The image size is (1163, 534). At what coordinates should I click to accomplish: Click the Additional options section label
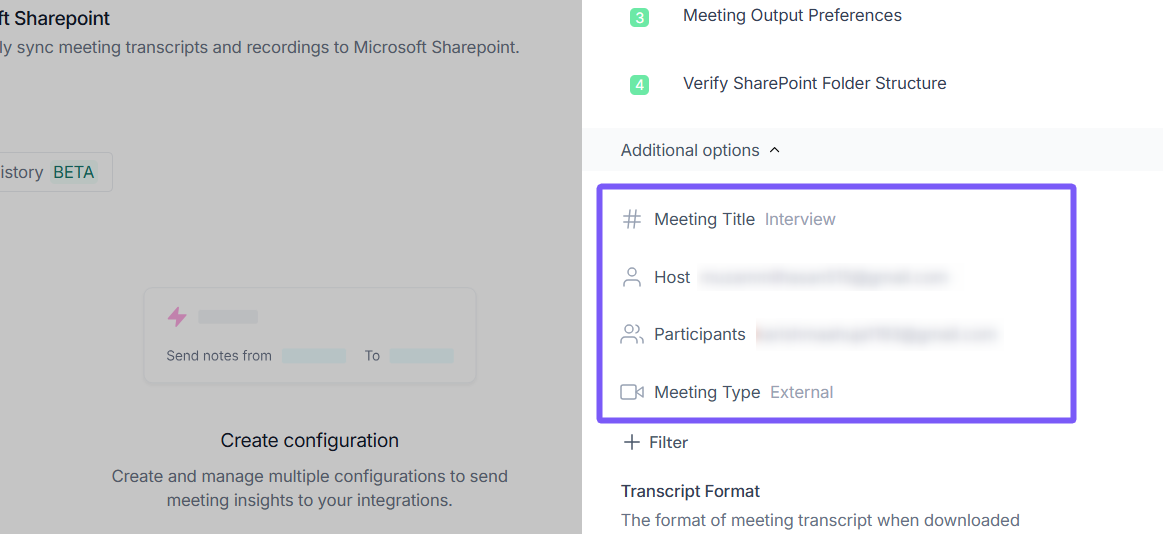(x=690, y=151)
